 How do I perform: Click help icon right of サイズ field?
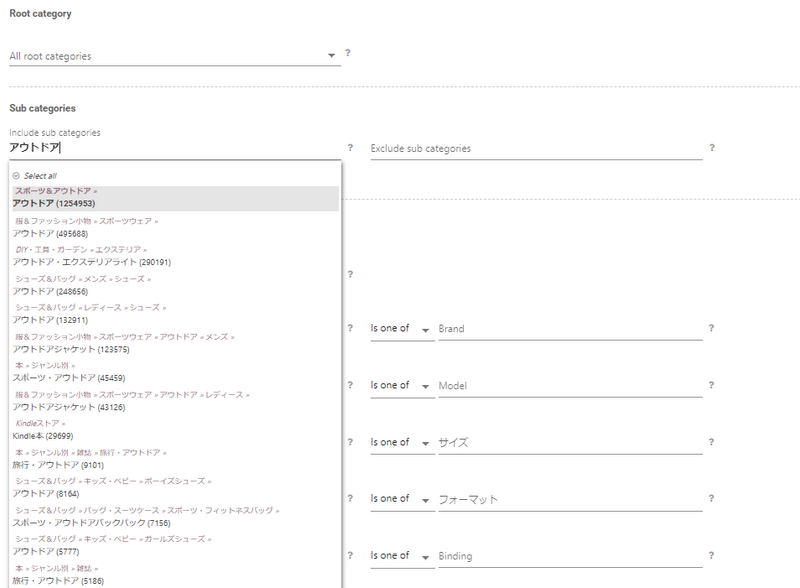tap(711, 441)
